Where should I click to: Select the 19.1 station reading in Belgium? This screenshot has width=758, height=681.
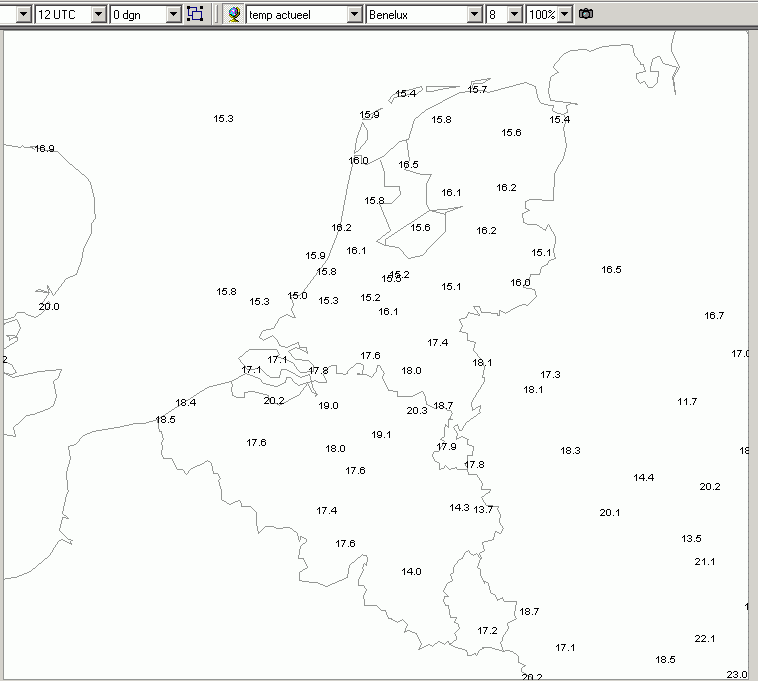[x=381, y=435]
